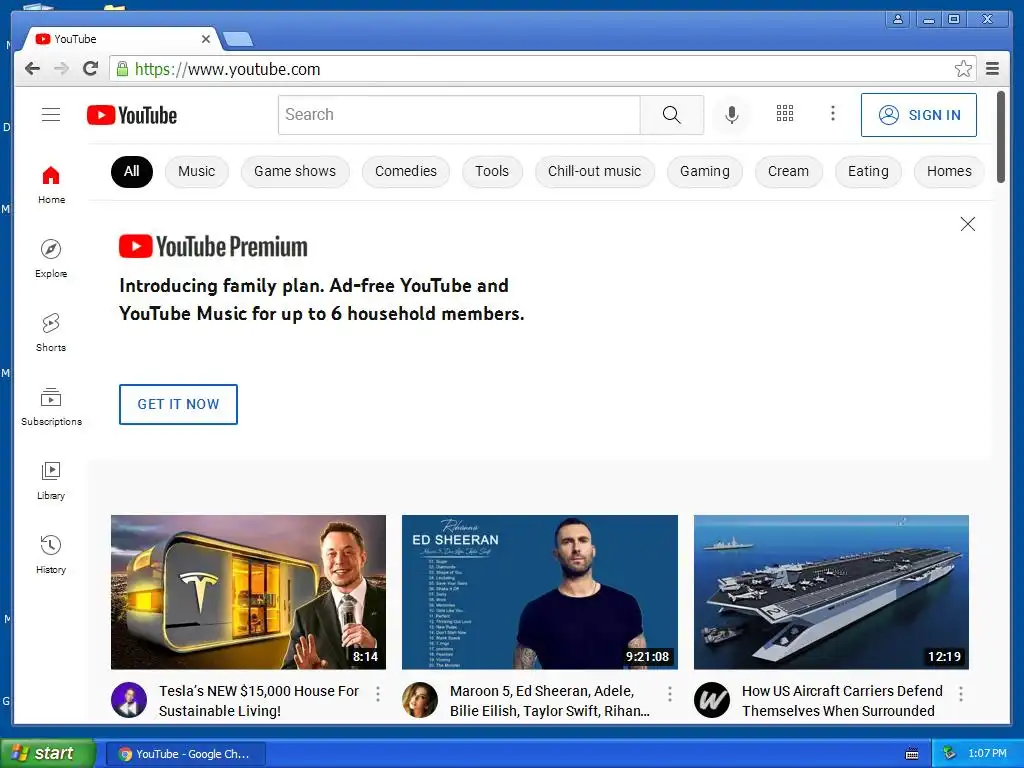Open Library in the sidebar
This screenshot has width=1024, height=768.
[x=51, y=481]
